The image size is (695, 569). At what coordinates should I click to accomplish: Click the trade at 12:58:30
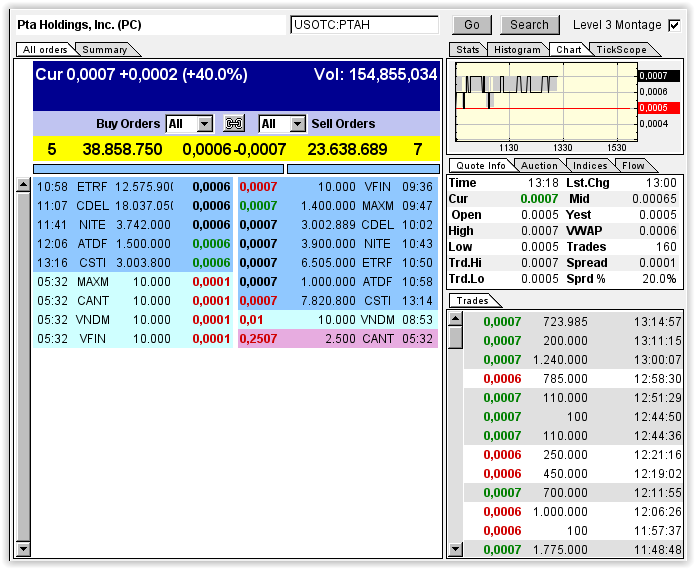click(573, 379)
